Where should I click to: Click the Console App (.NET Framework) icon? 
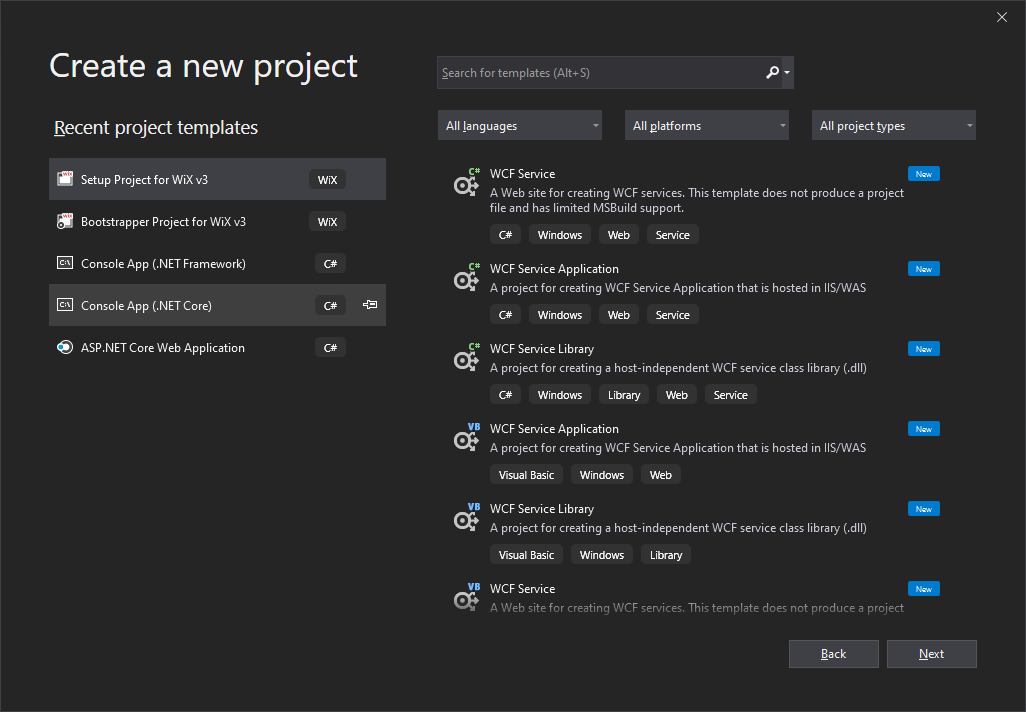(x=65, y=263)
